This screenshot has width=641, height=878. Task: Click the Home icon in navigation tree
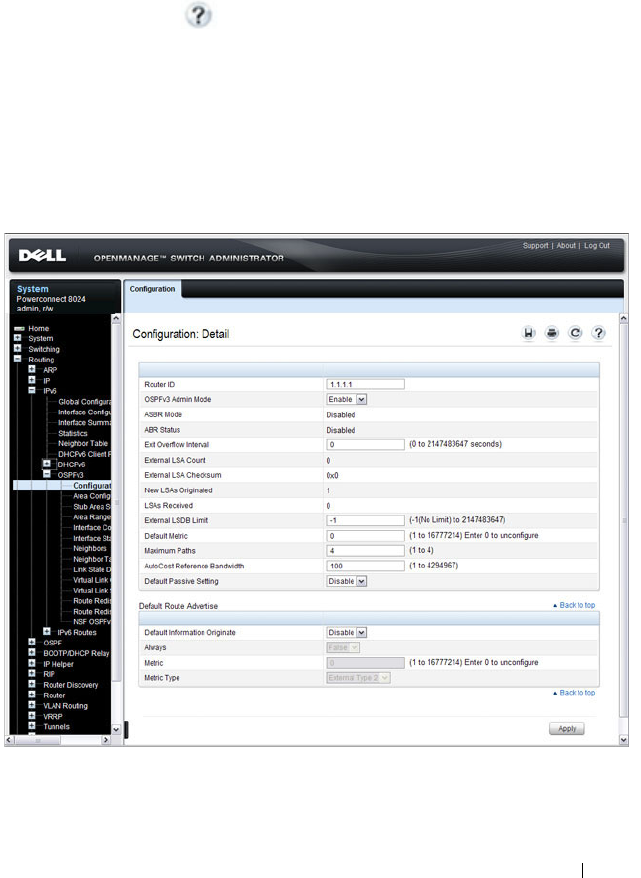20,329
